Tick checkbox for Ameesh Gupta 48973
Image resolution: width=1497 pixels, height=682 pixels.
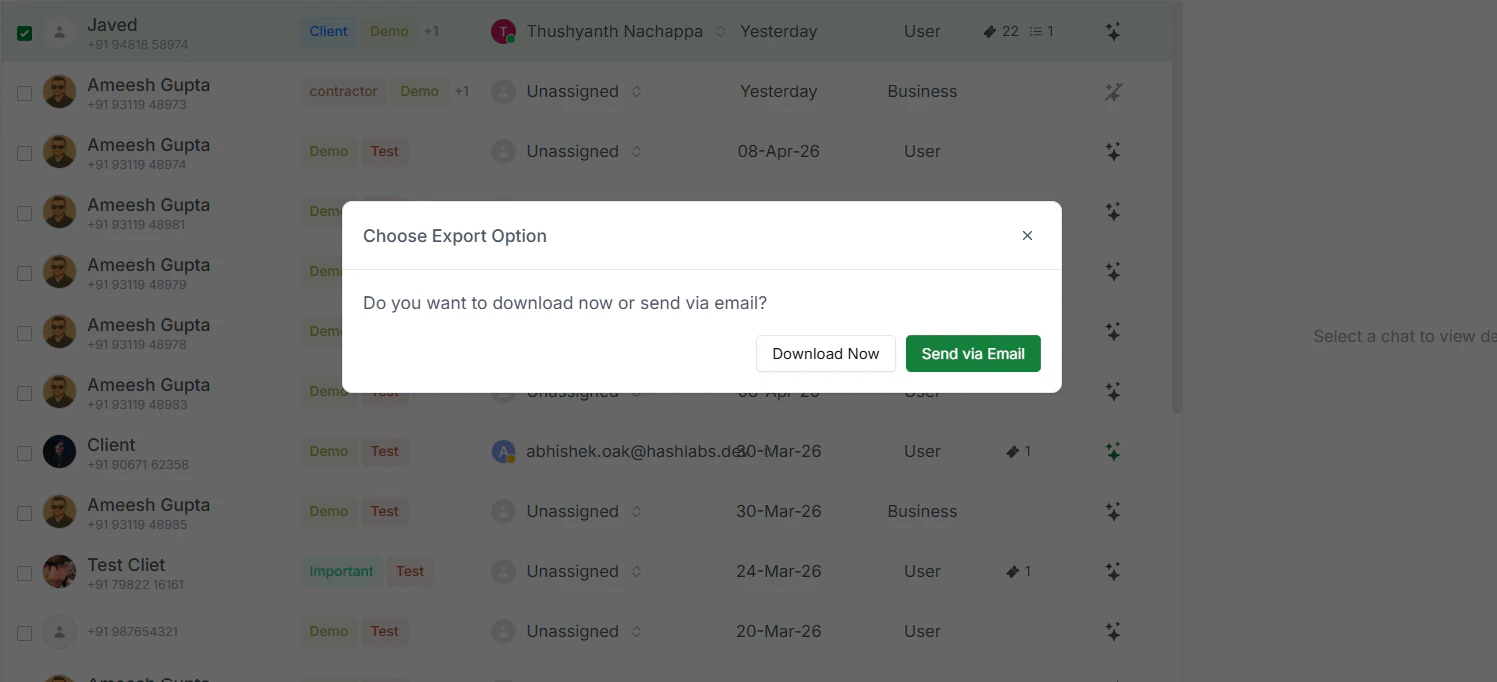25,93
